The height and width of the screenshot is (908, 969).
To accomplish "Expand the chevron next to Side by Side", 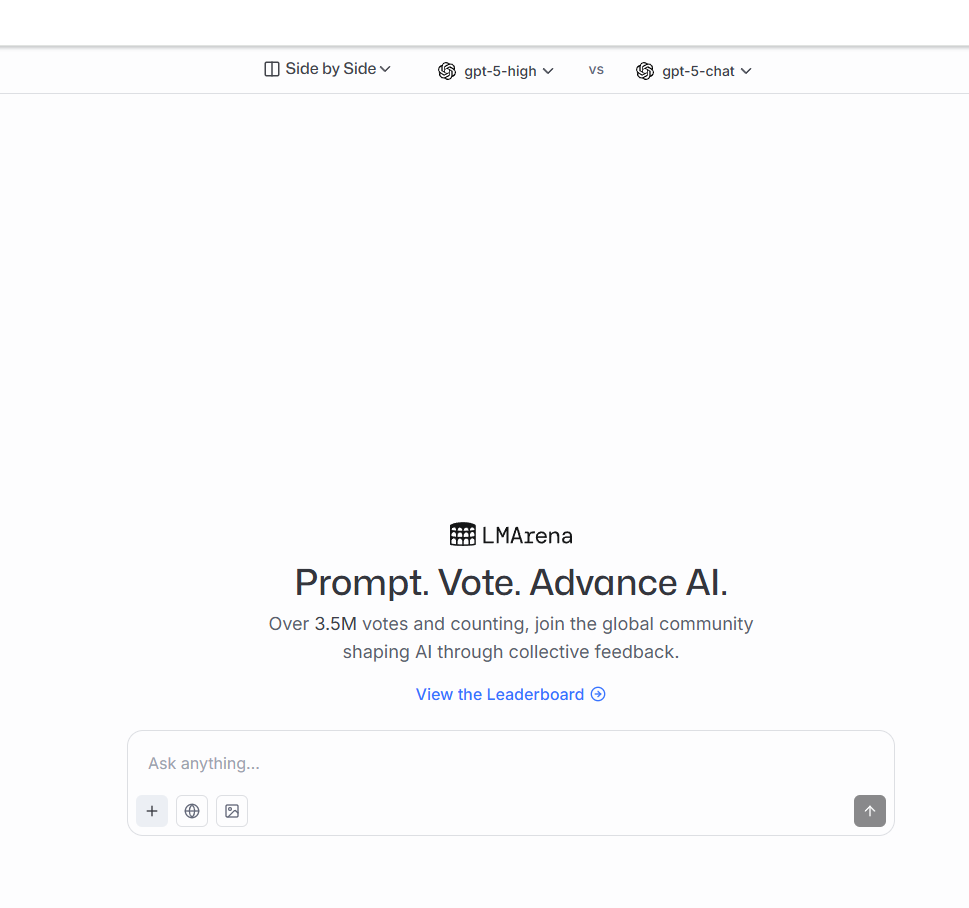I will 385,69.
